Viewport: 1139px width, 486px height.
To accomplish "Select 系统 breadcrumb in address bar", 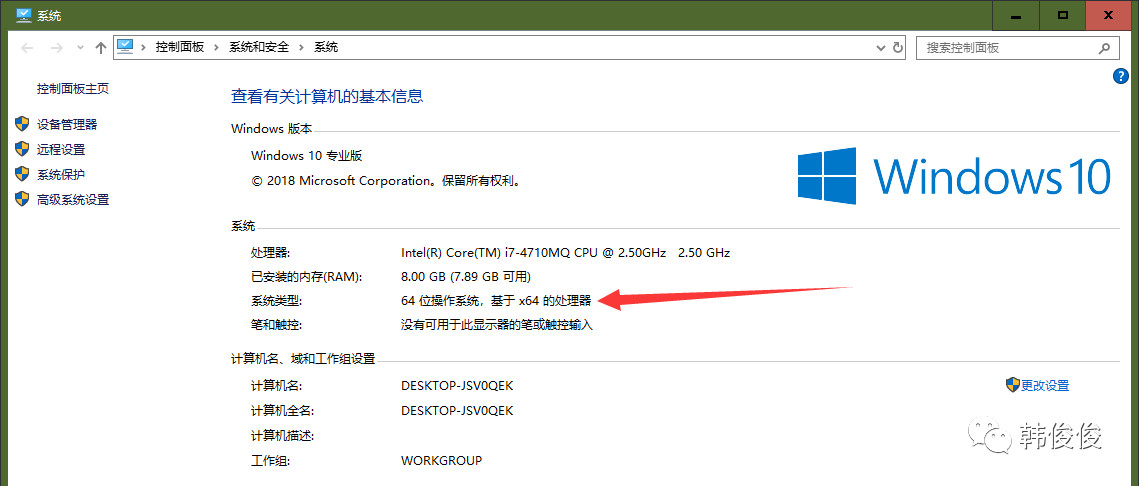I will coord(325,47).
